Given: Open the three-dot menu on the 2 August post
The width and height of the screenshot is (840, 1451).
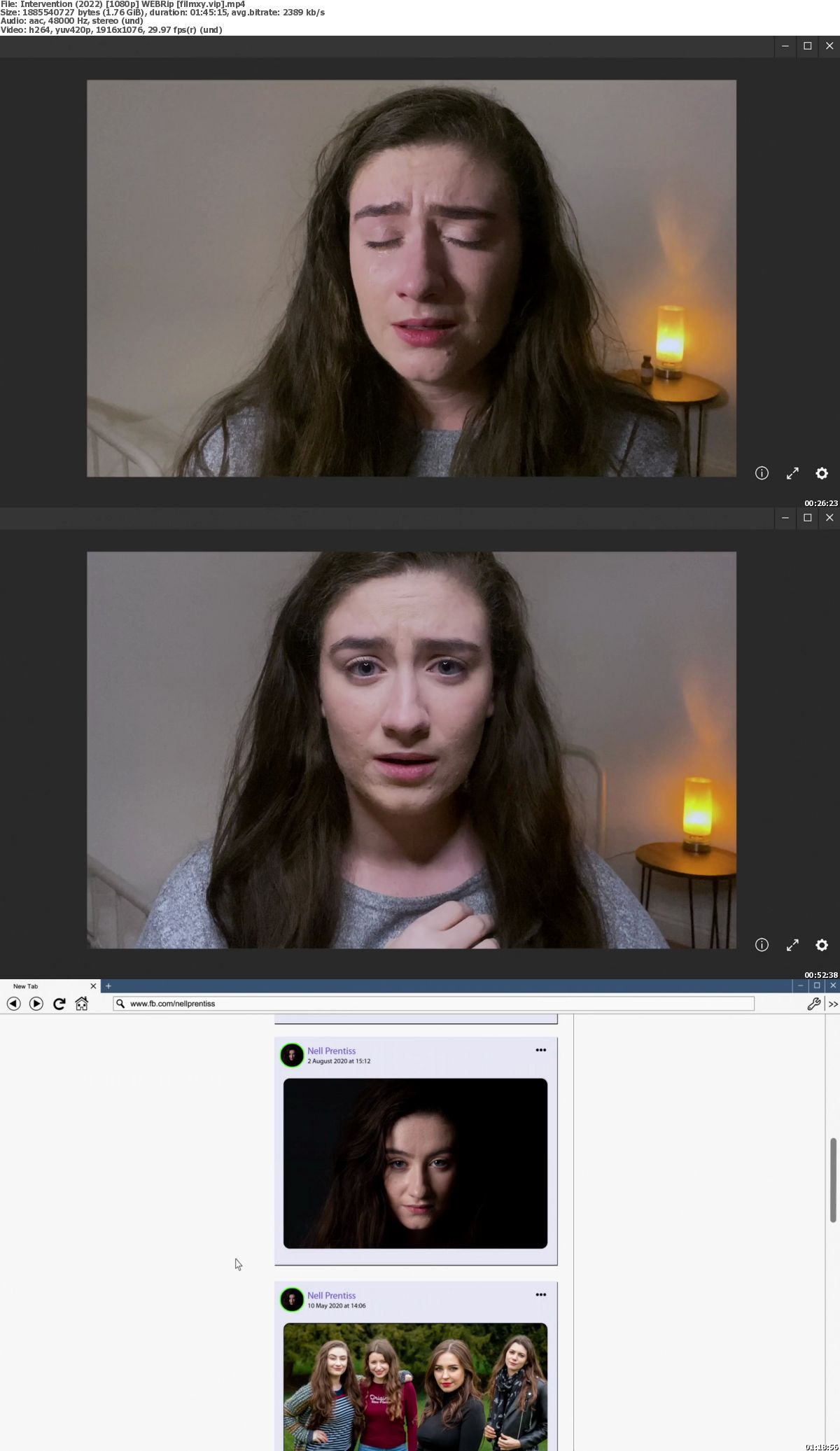Looking at the screenshot, I should [x=541, y=1050].
